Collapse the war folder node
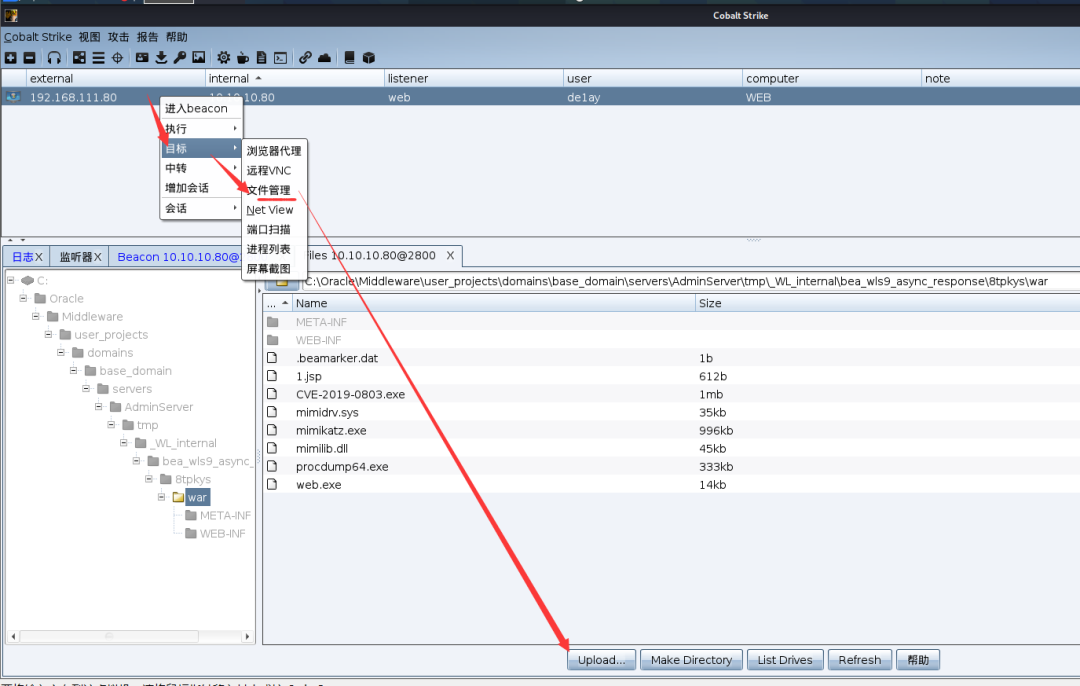1080x686 pixels. (161, 497)
